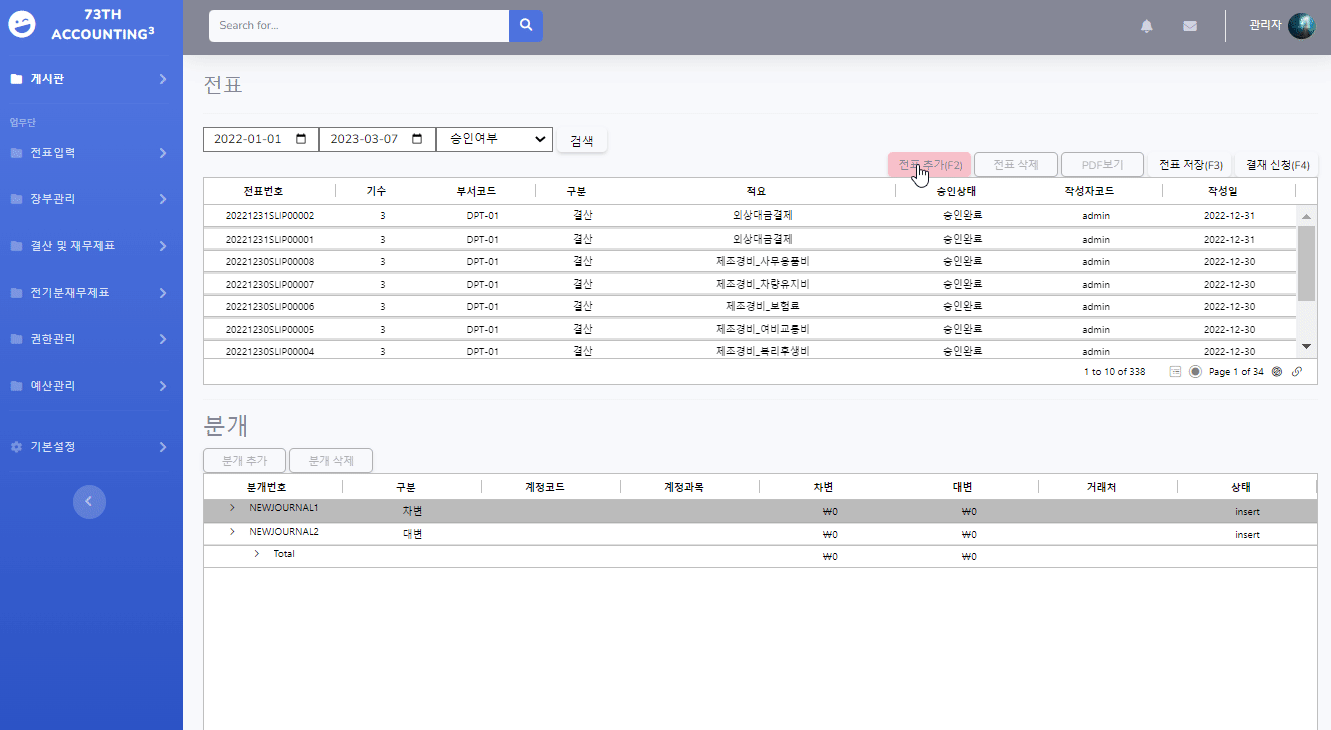Click the 전표 추가(F2) button

point(930,165)
